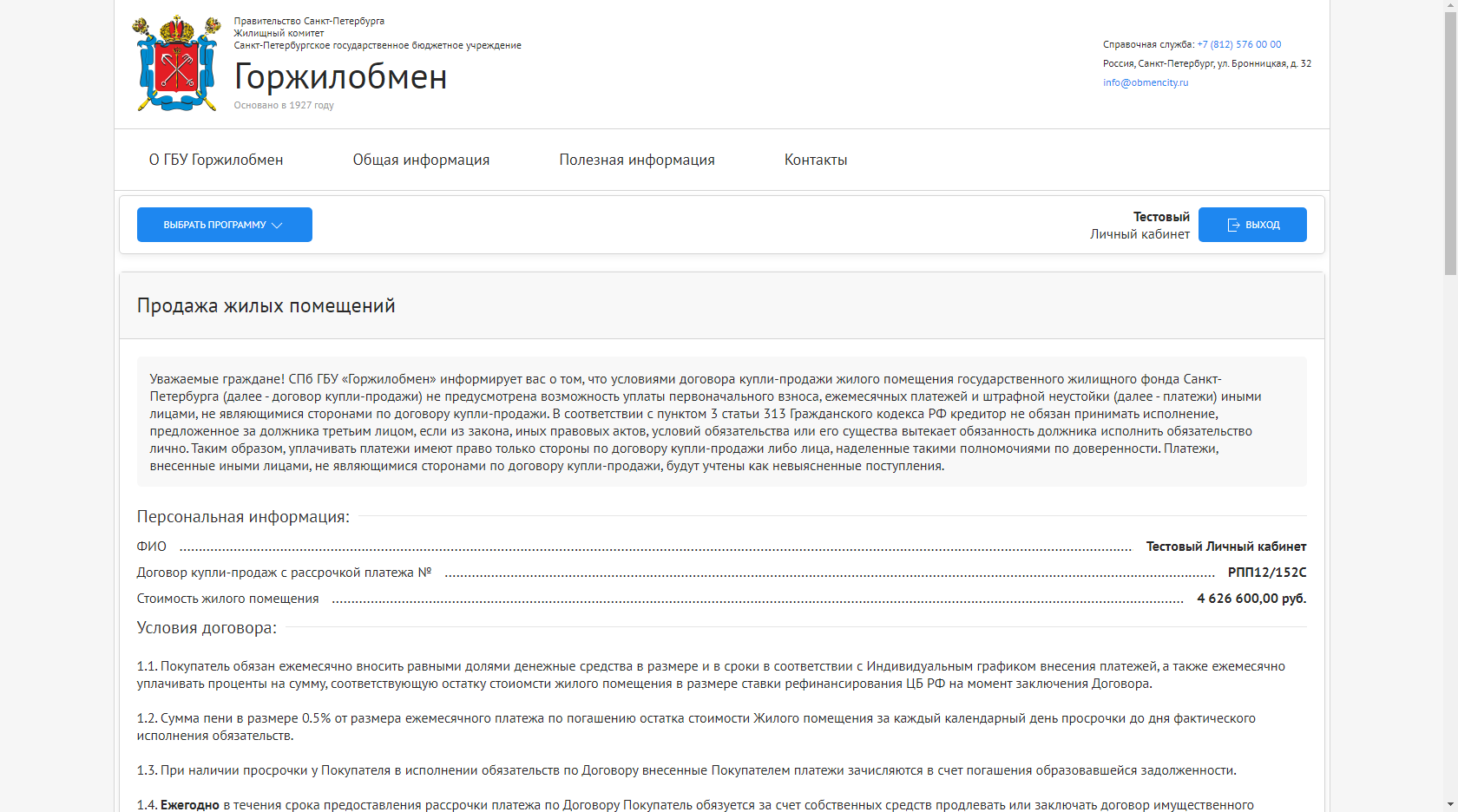Open the Общая информация menu
Image resolution: width=1458 pixels, height=812 pixels.
[421, 160]
